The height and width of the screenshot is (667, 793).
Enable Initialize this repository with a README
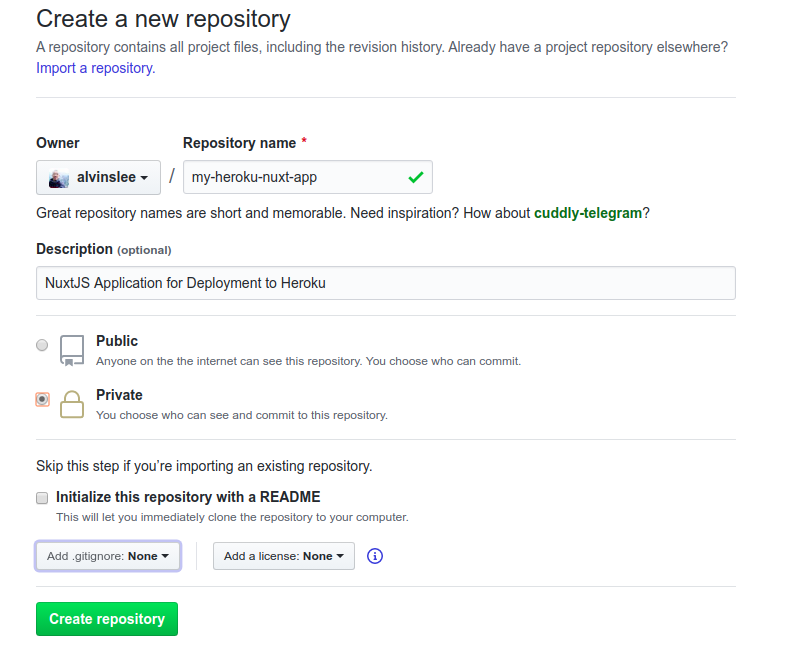coord(42,497)
